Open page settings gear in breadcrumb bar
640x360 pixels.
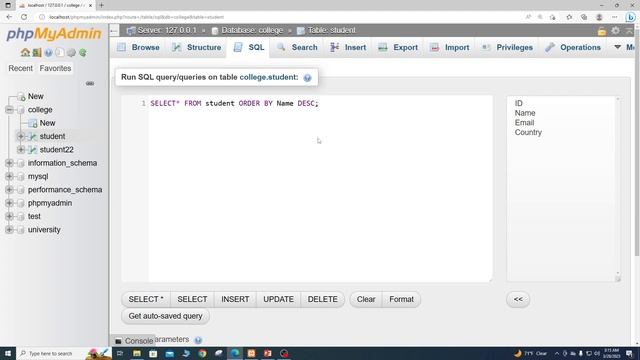click(x=615, y=31)
